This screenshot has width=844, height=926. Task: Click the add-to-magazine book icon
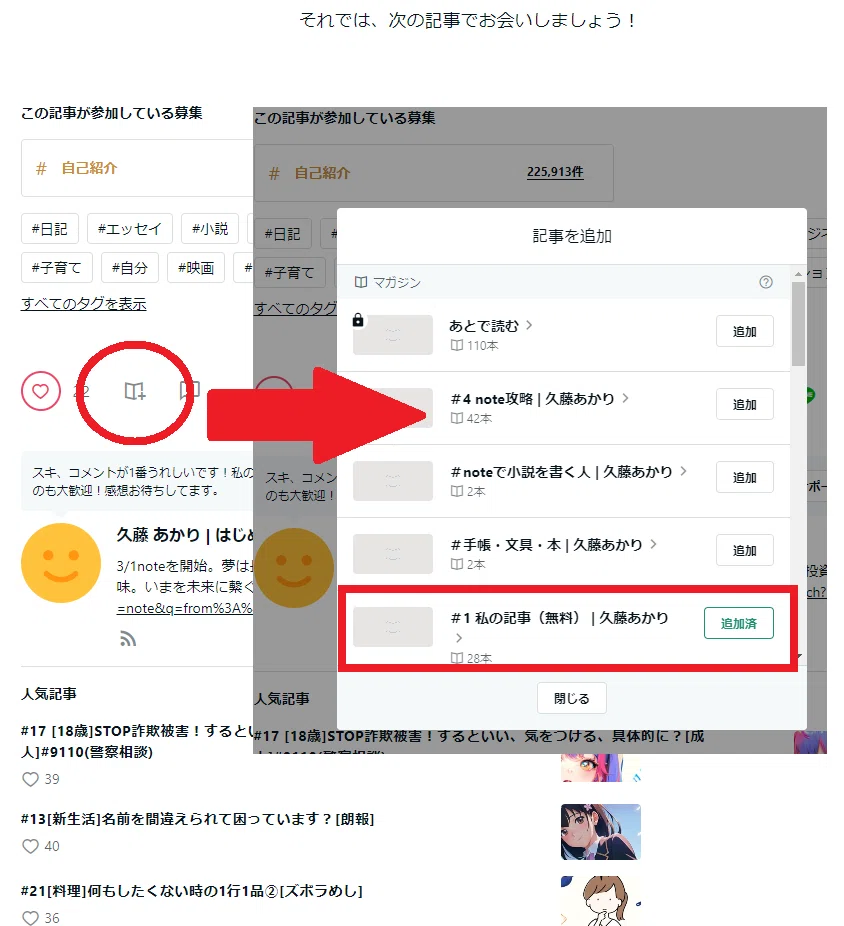coord(135,391)
